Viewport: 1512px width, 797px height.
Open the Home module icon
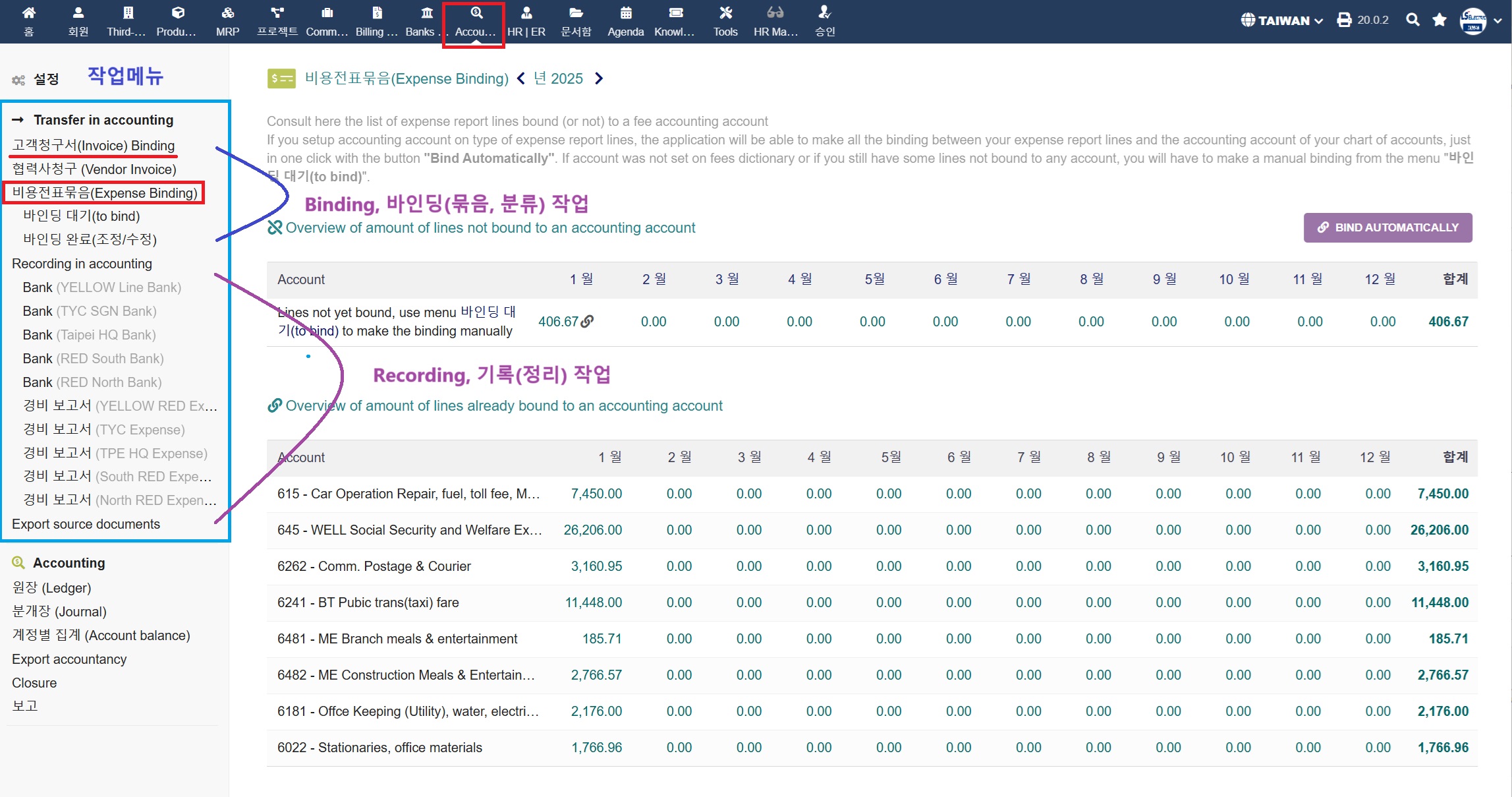click(28, 13)
